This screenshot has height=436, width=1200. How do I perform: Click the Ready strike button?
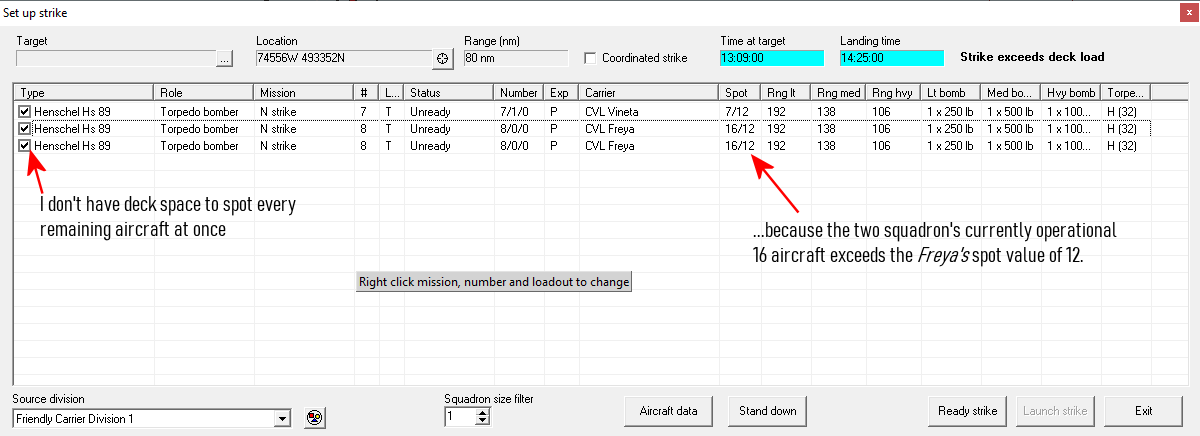click(968, 411)
